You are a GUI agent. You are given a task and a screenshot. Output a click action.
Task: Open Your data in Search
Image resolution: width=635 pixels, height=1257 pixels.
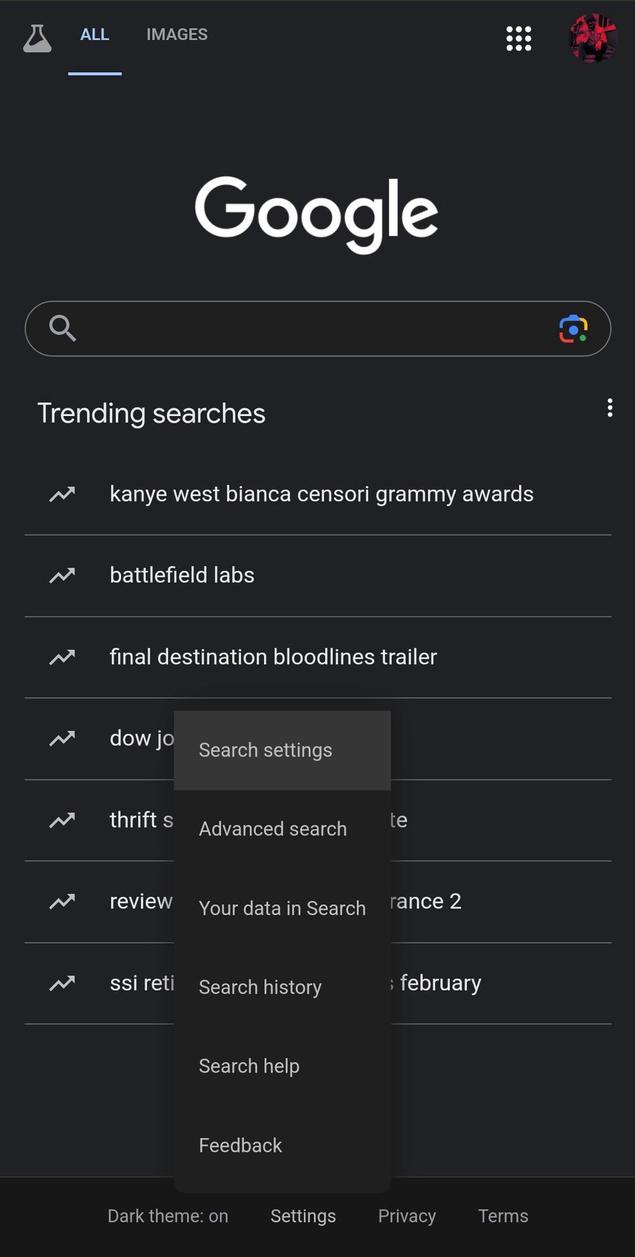[x=282, y=908]
